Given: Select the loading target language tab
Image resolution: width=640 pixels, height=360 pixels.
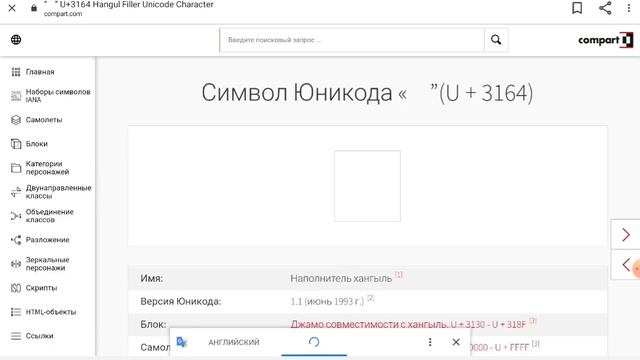Looking at the screenshot, I should click(314, 342).
